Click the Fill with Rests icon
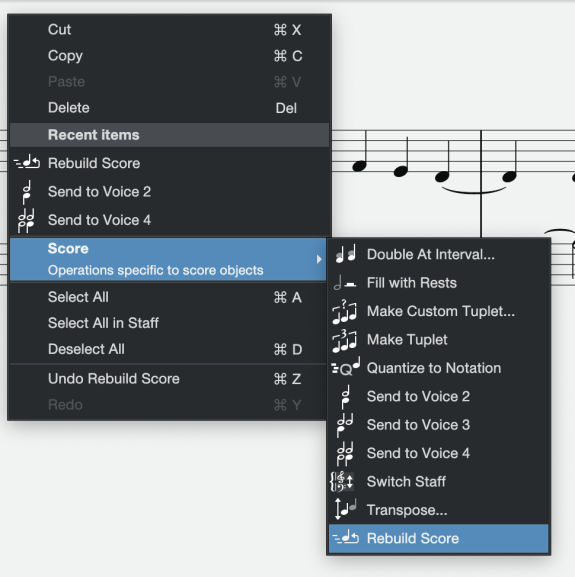This screenshot has width=575, height=577. click(345, 283)
